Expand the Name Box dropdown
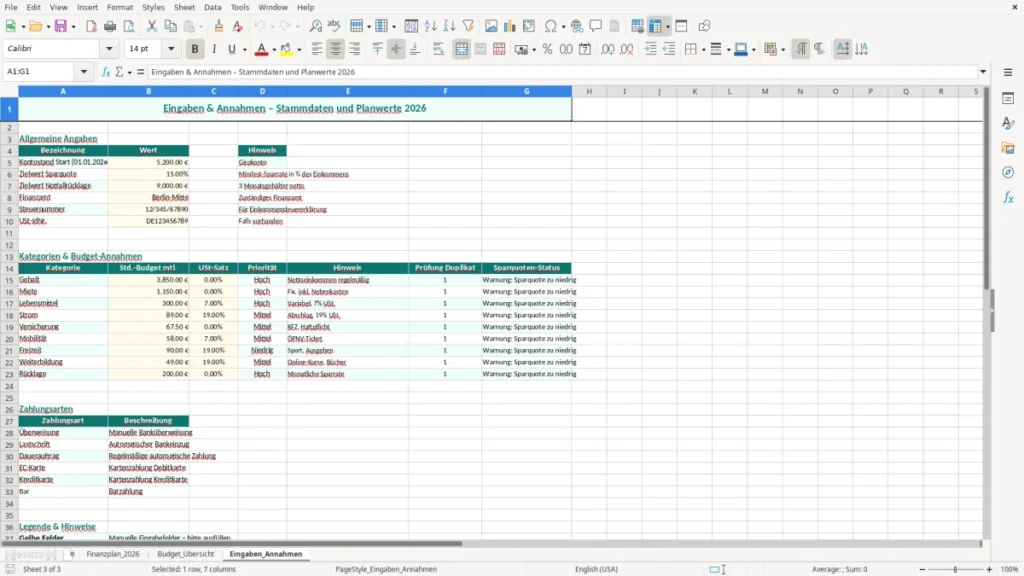The height and width of the screenshot is (576, 1024). [x=84, y=72]
